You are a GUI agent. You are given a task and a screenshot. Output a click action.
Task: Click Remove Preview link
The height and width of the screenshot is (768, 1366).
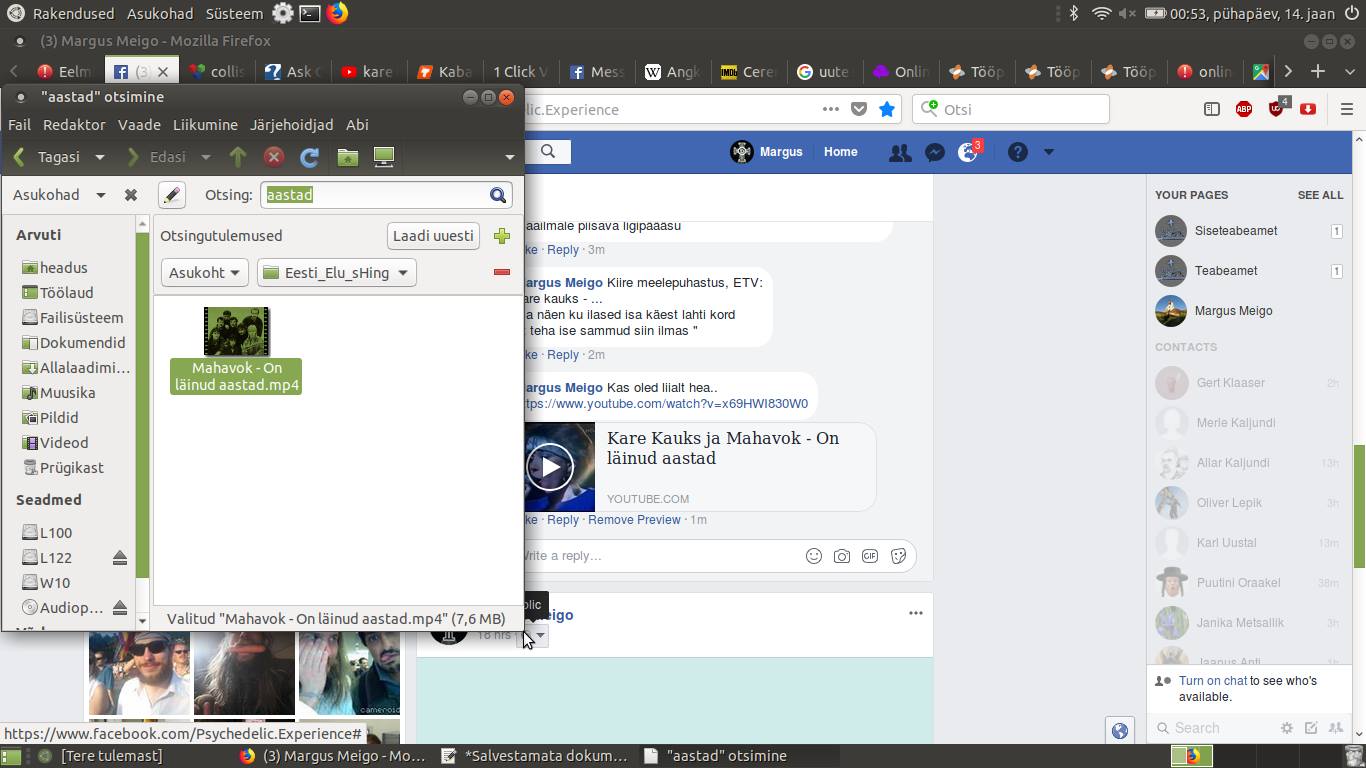pos(634,520)
